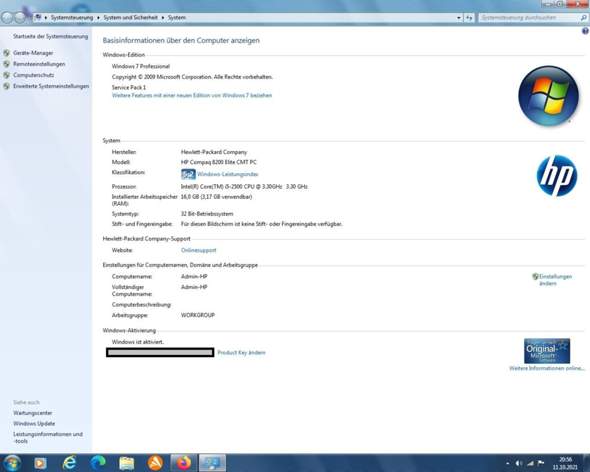Select text Windows 7 Professional
Image resolution: width=590 pixels, height=472 pixels.
click(x=141, y=66)
